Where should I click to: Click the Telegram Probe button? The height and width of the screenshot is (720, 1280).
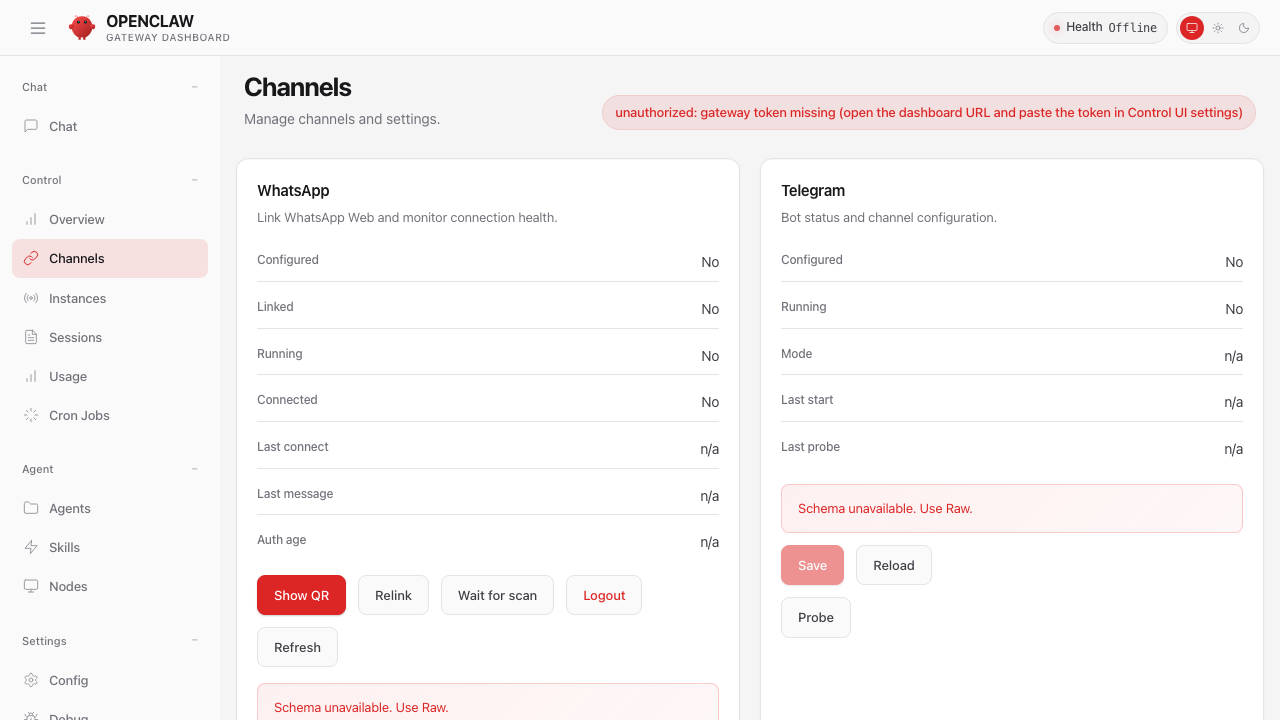click(815, 617)
